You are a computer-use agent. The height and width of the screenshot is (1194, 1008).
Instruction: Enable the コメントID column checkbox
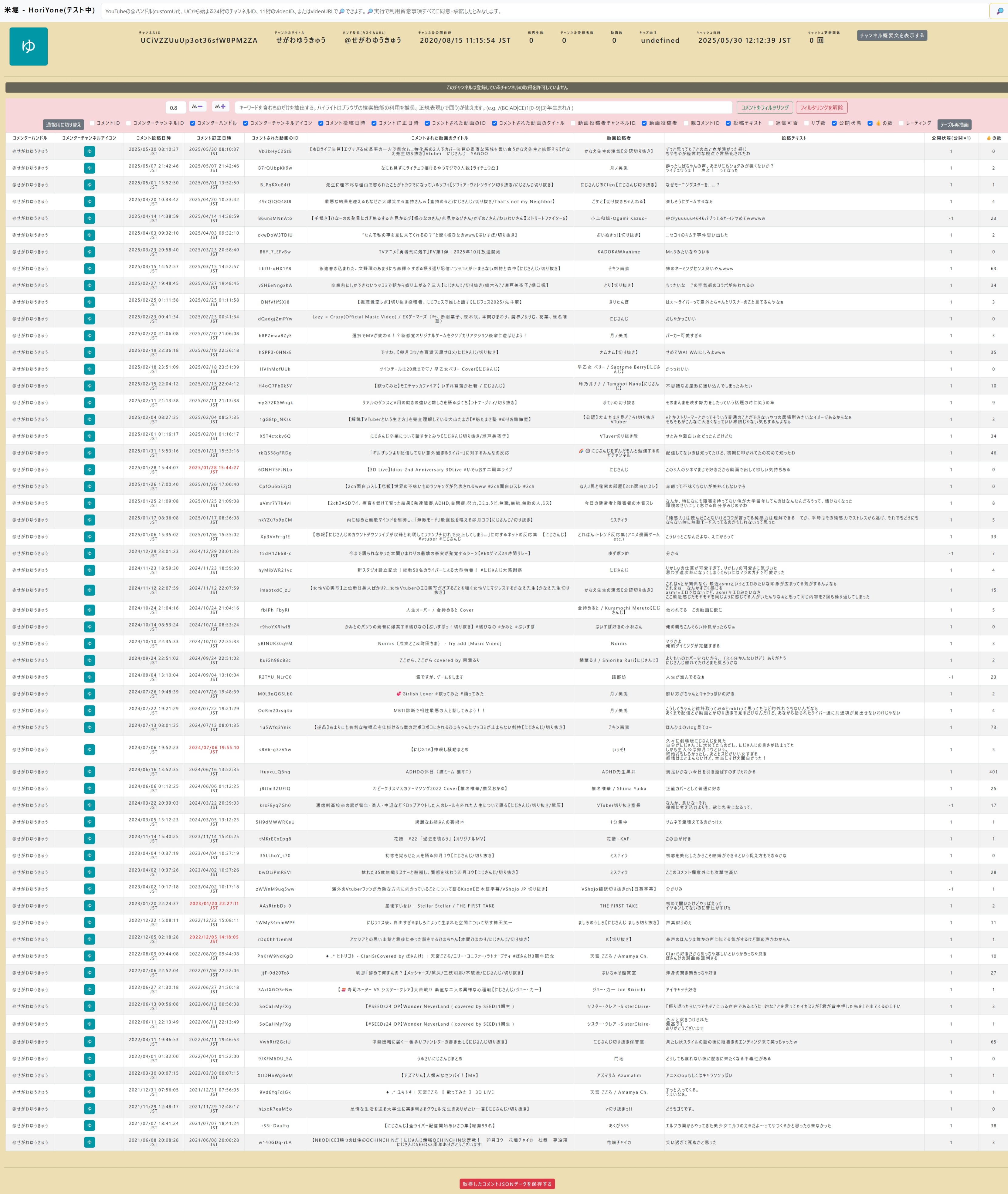92,123
